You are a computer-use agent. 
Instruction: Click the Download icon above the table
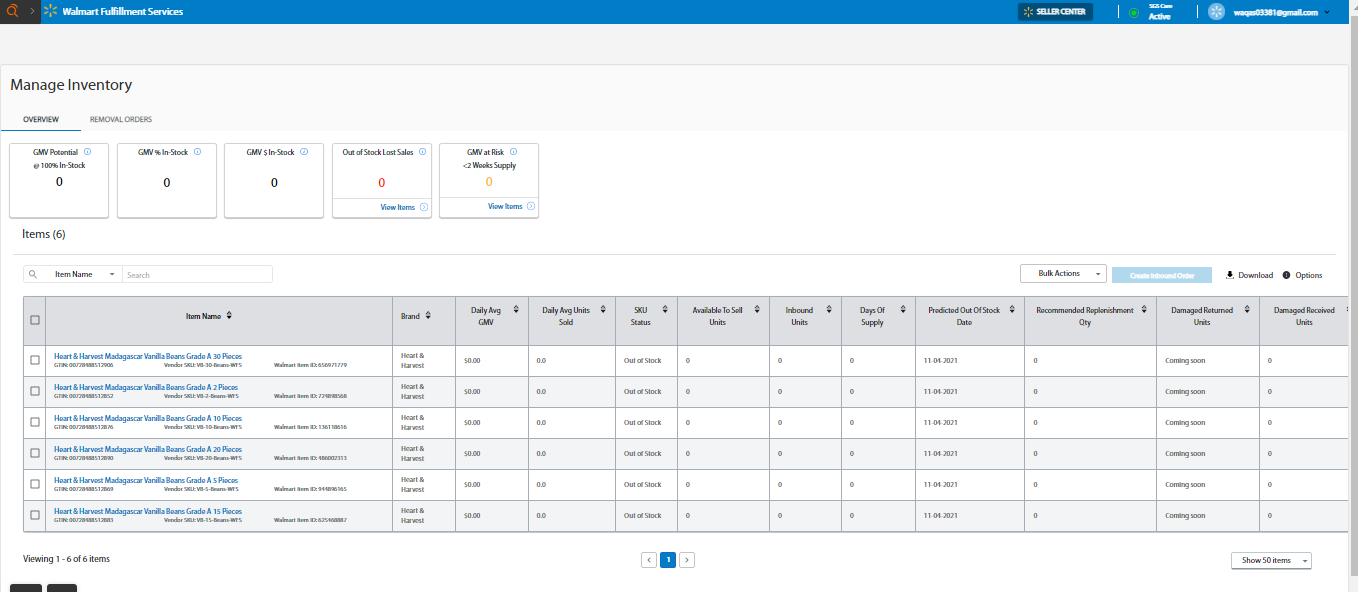pyautogui.click(x=1230, y=275)
